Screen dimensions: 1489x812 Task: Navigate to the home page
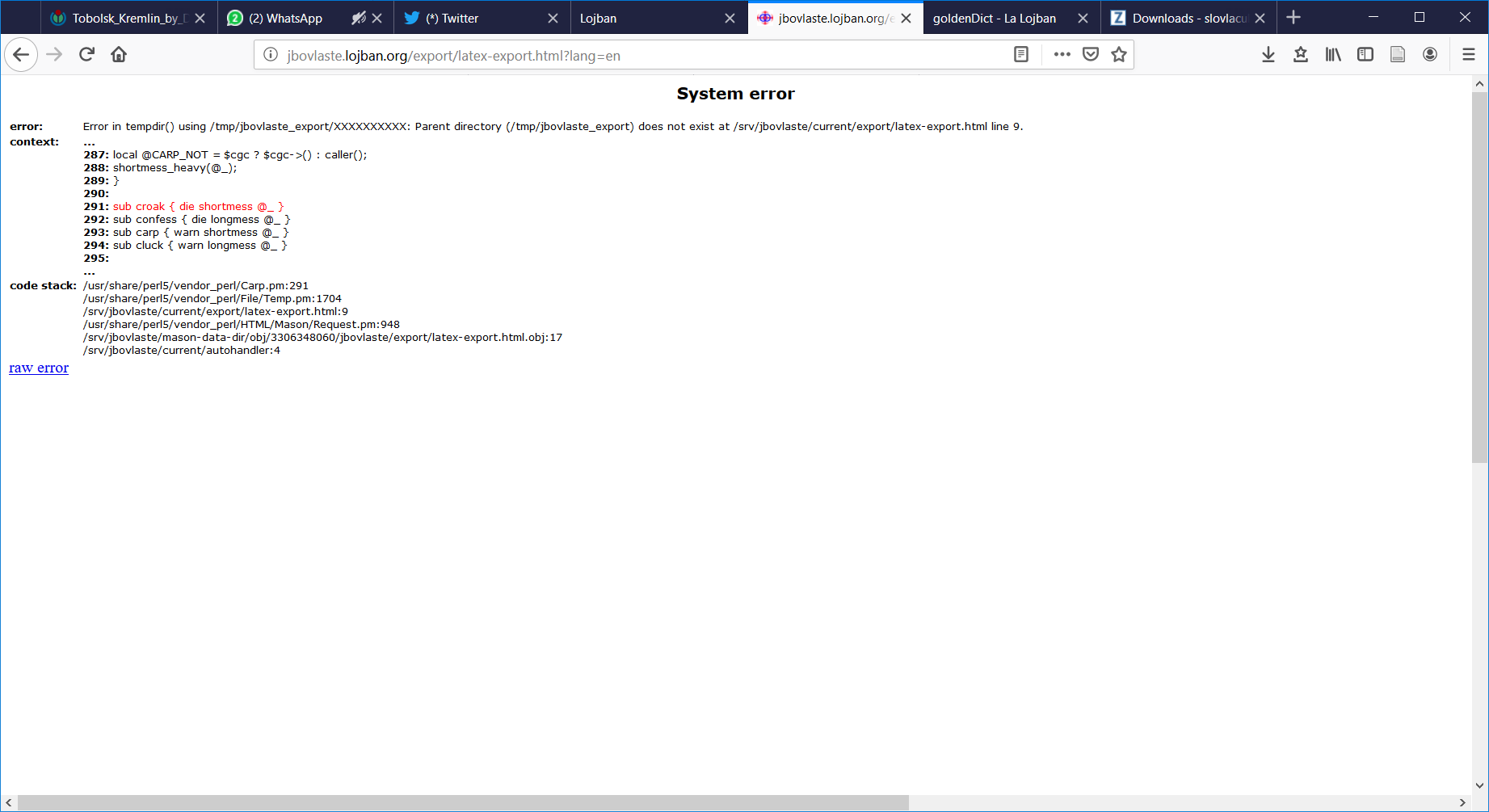pos(119,54)
